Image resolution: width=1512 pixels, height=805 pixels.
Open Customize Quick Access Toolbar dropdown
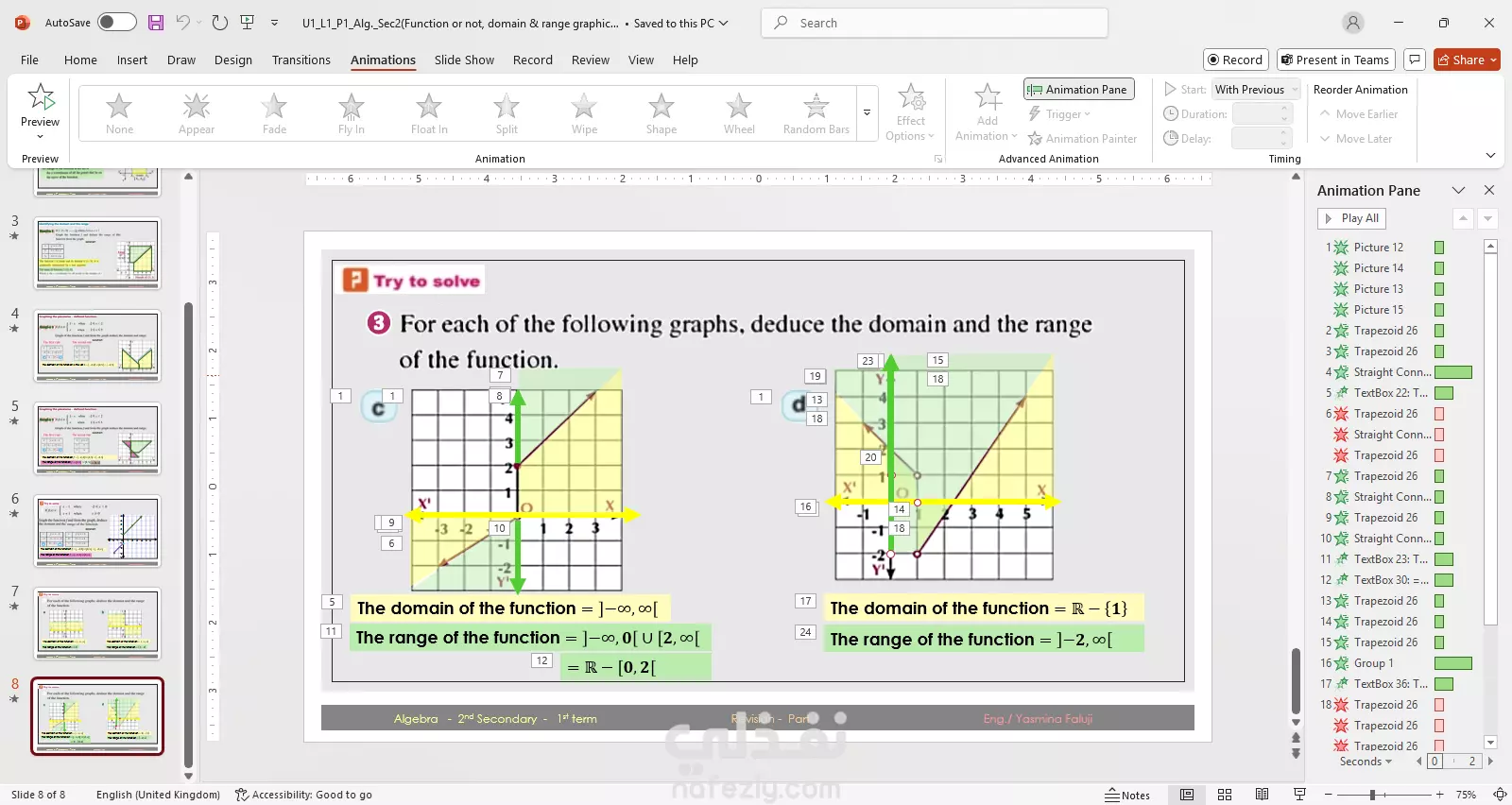(x=274, y=23)
